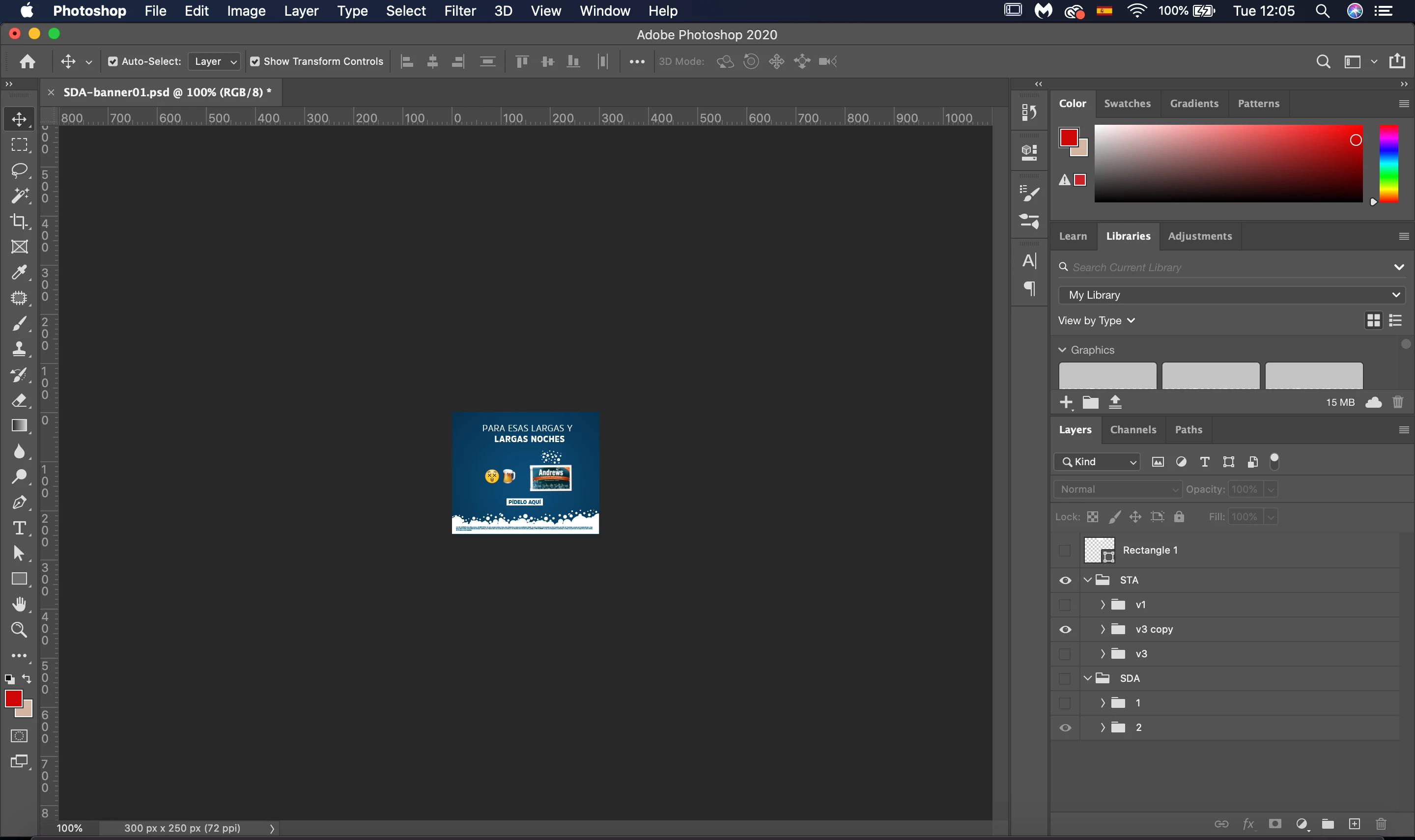The image size is (1415, 840).
Task: Toggle Auto-Select checkbox
Action: [113, 61]
